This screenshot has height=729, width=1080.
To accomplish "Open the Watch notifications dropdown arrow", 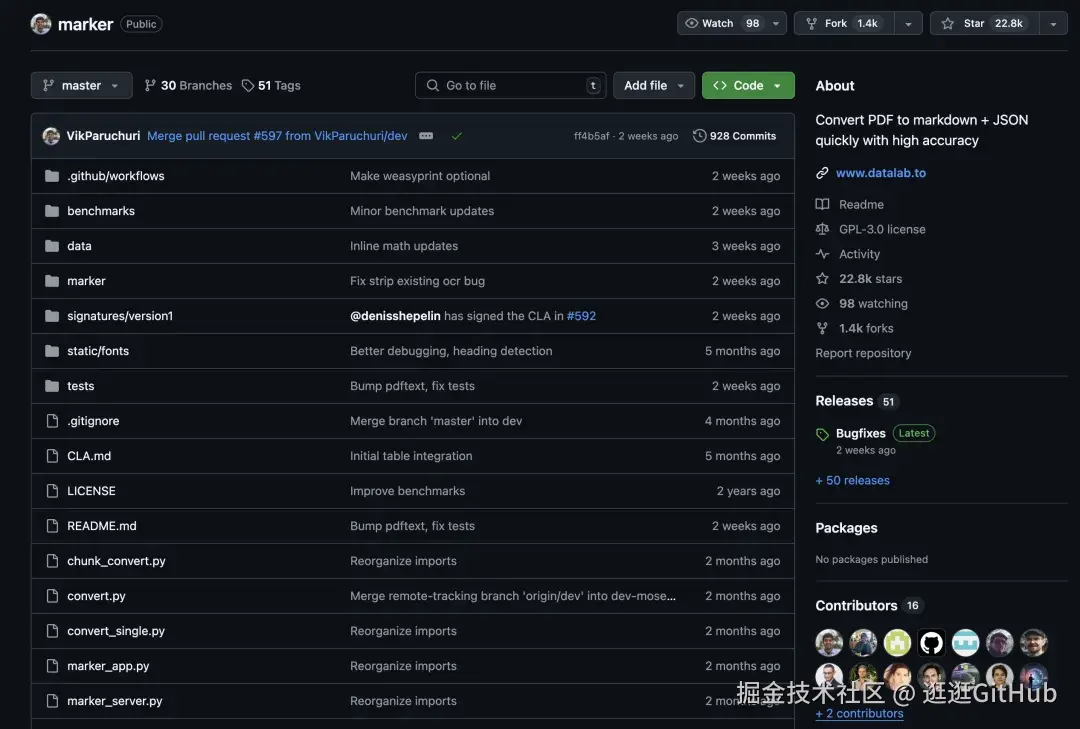I will (776, 23).
